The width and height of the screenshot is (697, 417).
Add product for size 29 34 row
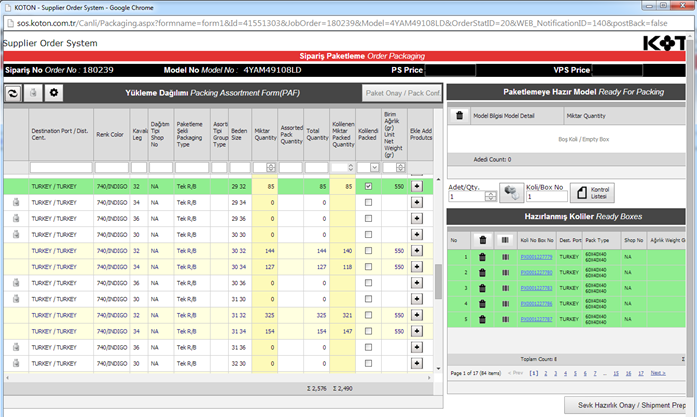[x=417, y=202]
